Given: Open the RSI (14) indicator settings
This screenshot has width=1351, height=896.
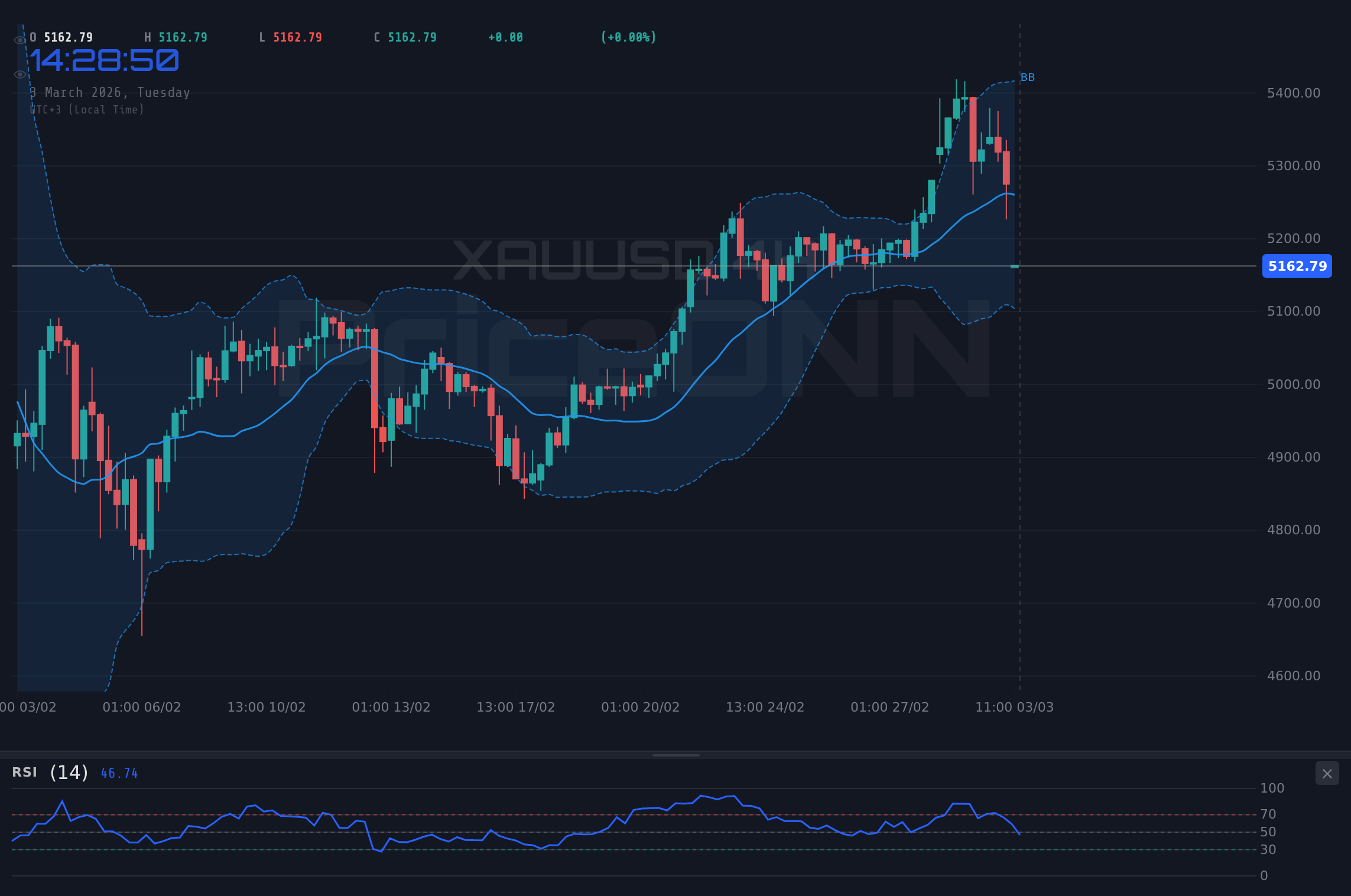Looking at the screenshot, I should (68, 772).
